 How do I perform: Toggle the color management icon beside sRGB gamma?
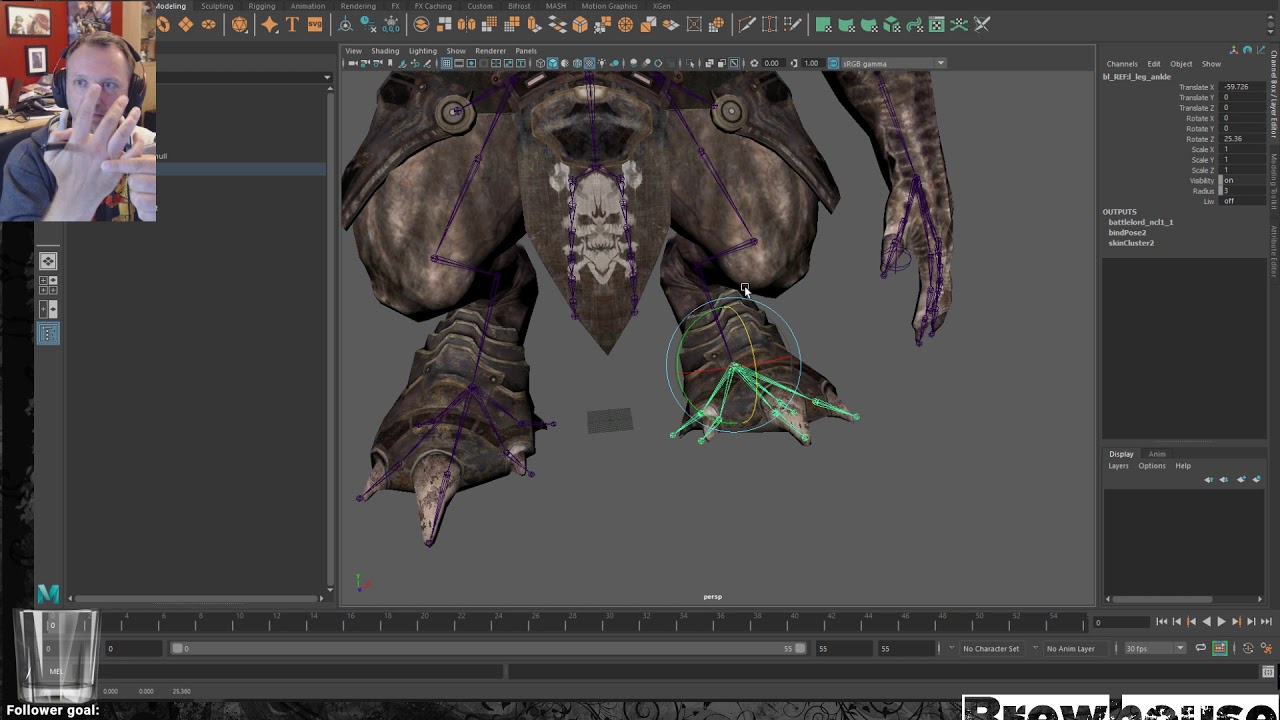833,63
